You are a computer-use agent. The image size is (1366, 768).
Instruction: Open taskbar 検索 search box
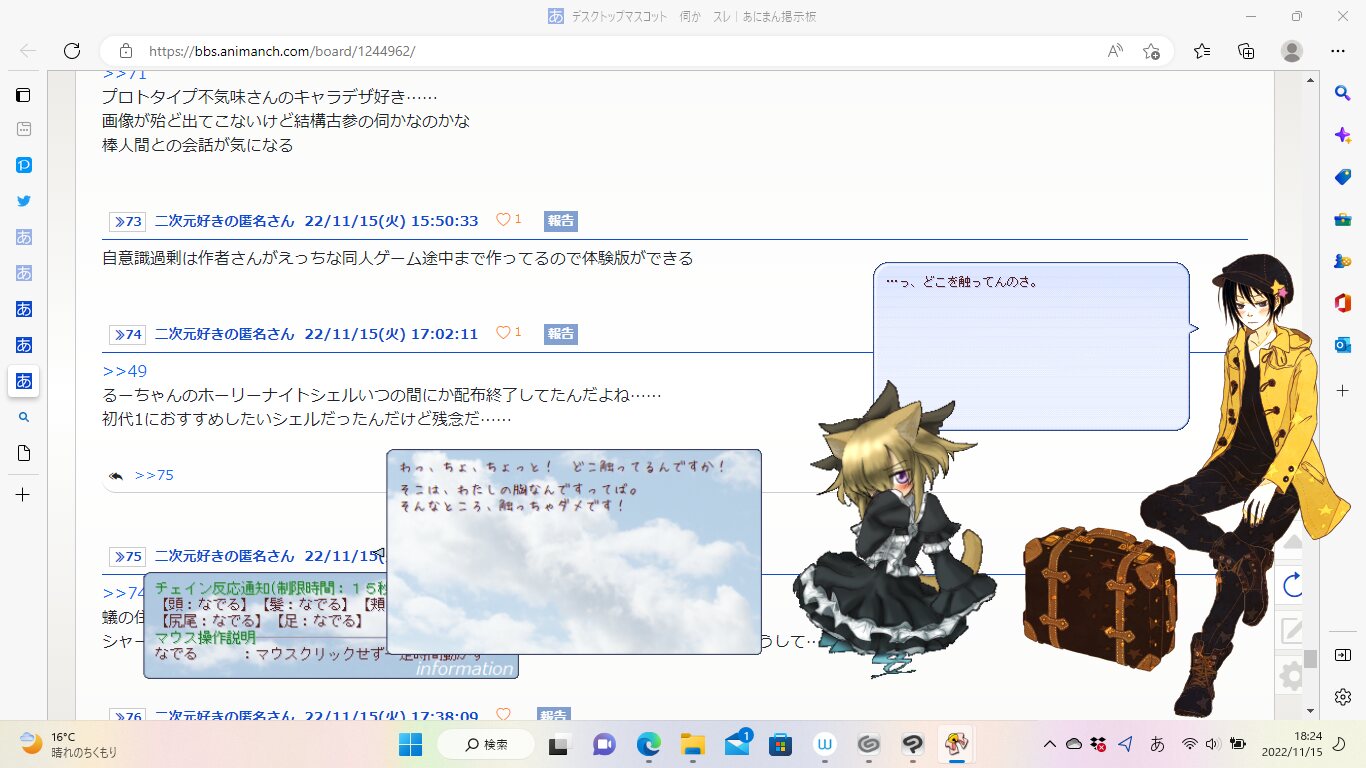coord(488,744)
